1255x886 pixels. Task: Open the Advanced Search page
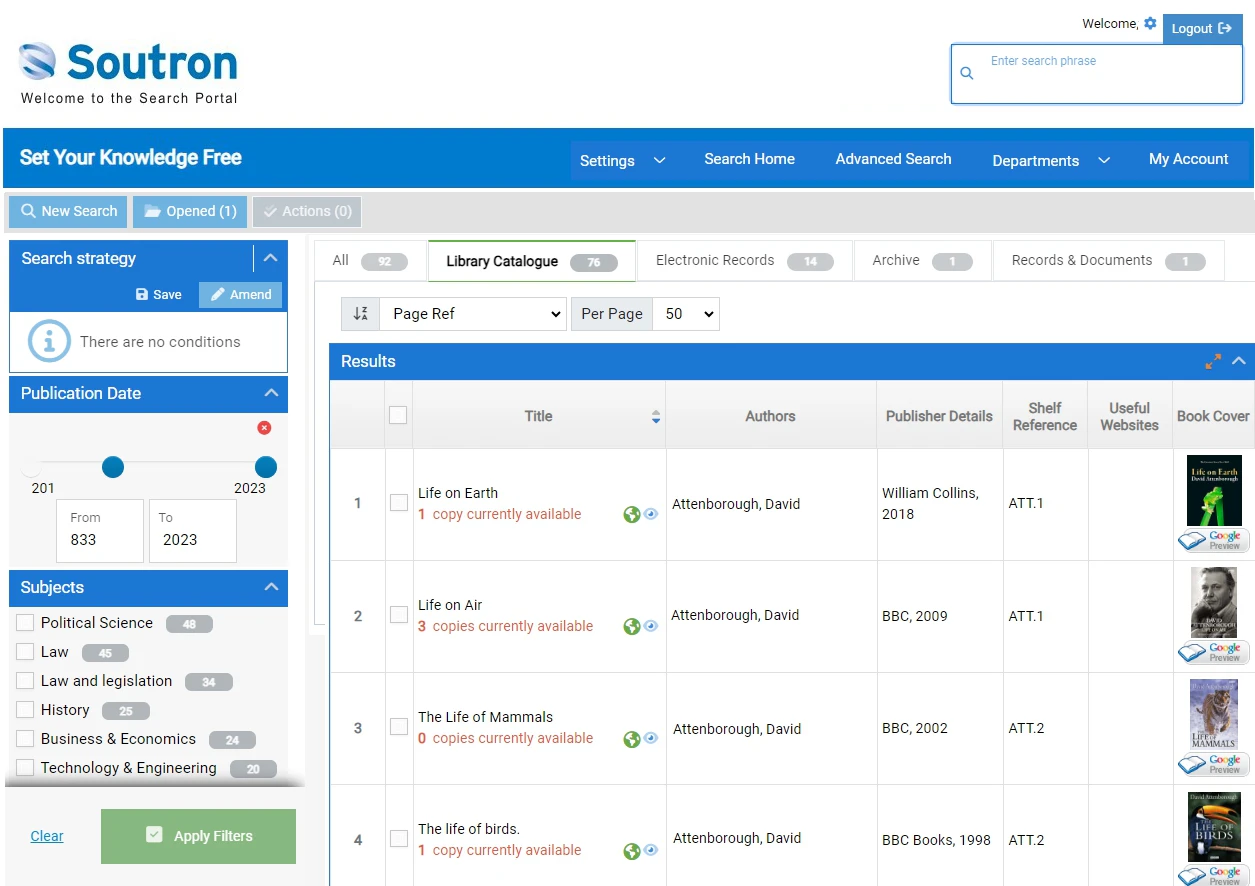pos(893,158)
